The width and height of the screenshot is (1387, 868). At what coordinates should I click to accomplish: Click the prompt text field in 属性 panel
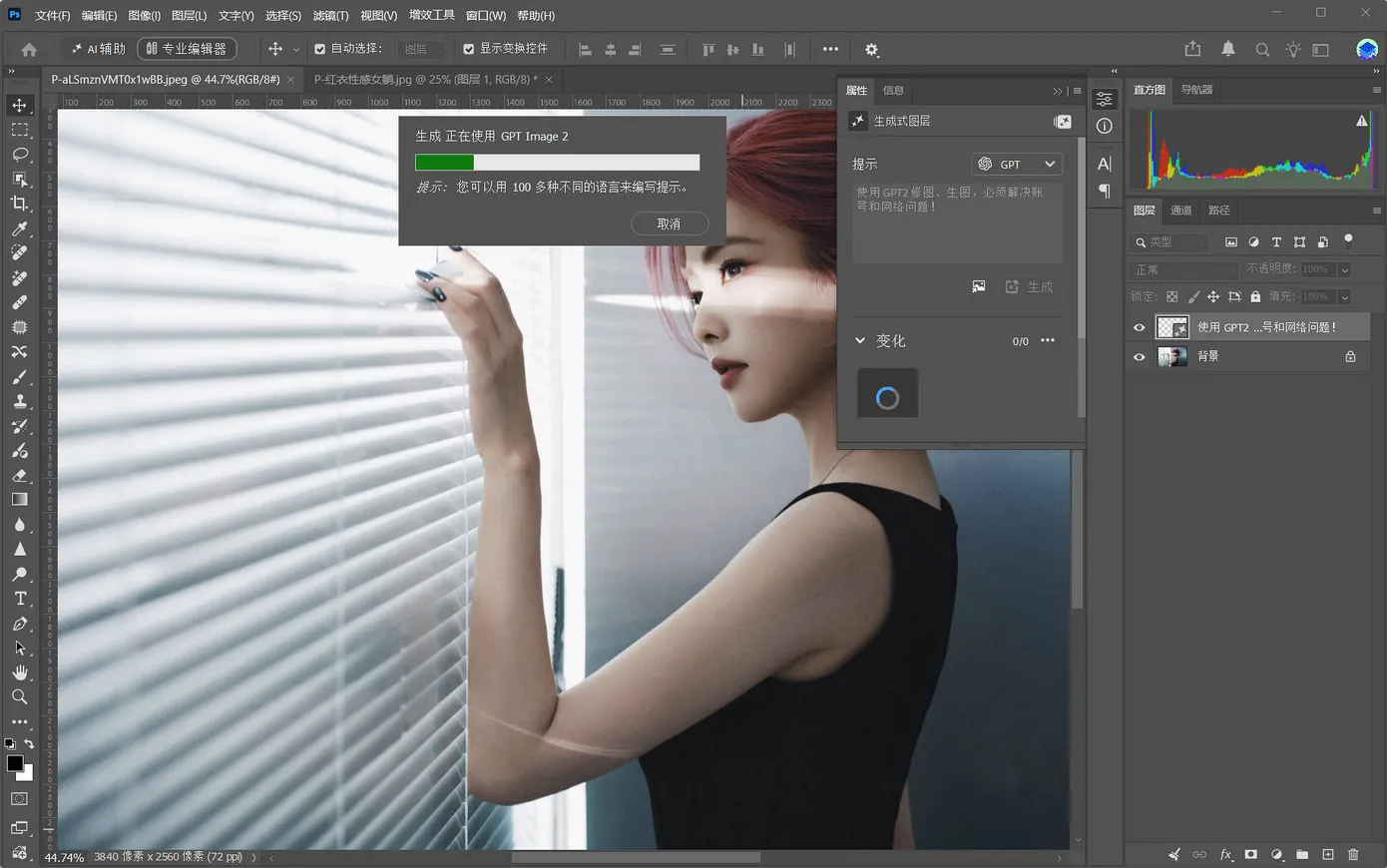coord(957,221)
